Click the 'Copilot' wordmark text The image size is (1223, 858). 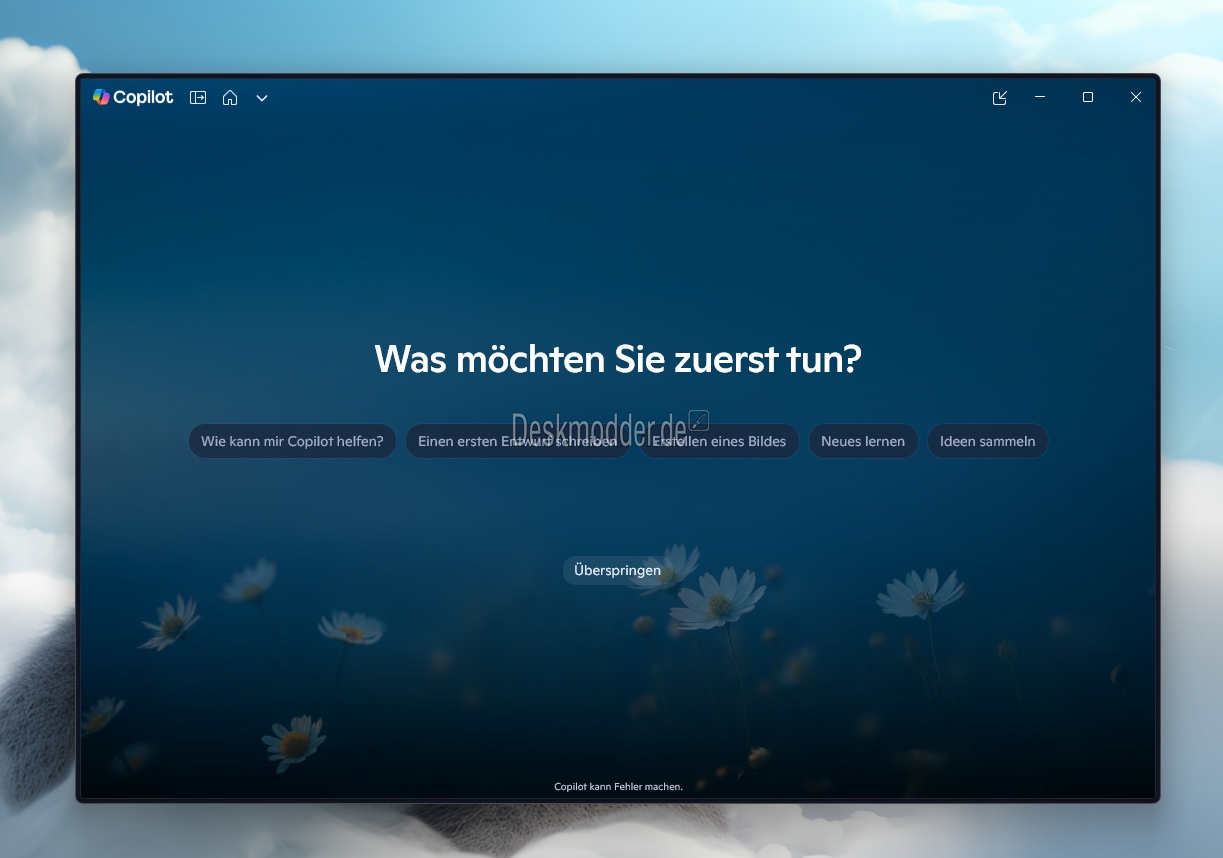point(143,98)
